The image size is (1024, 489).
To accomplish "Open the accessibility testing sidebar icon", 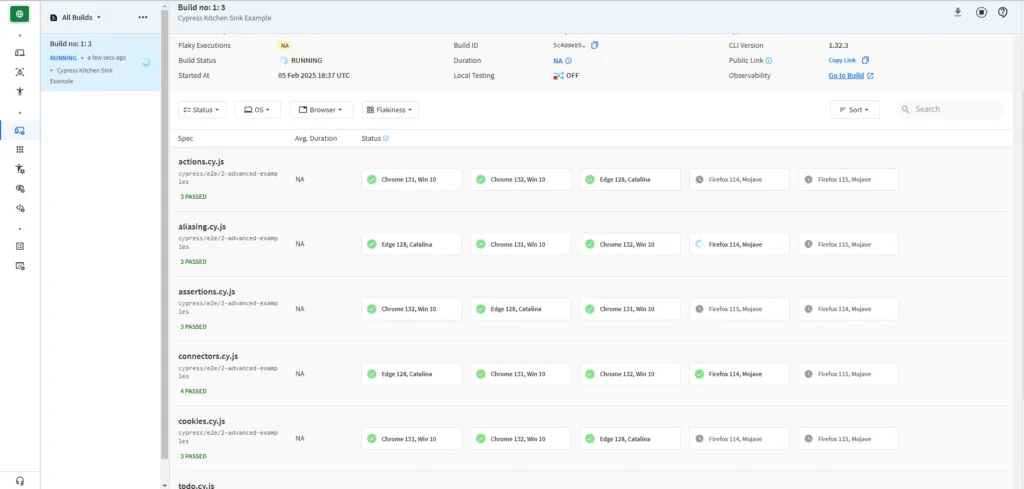I will (x=20, y=91).
